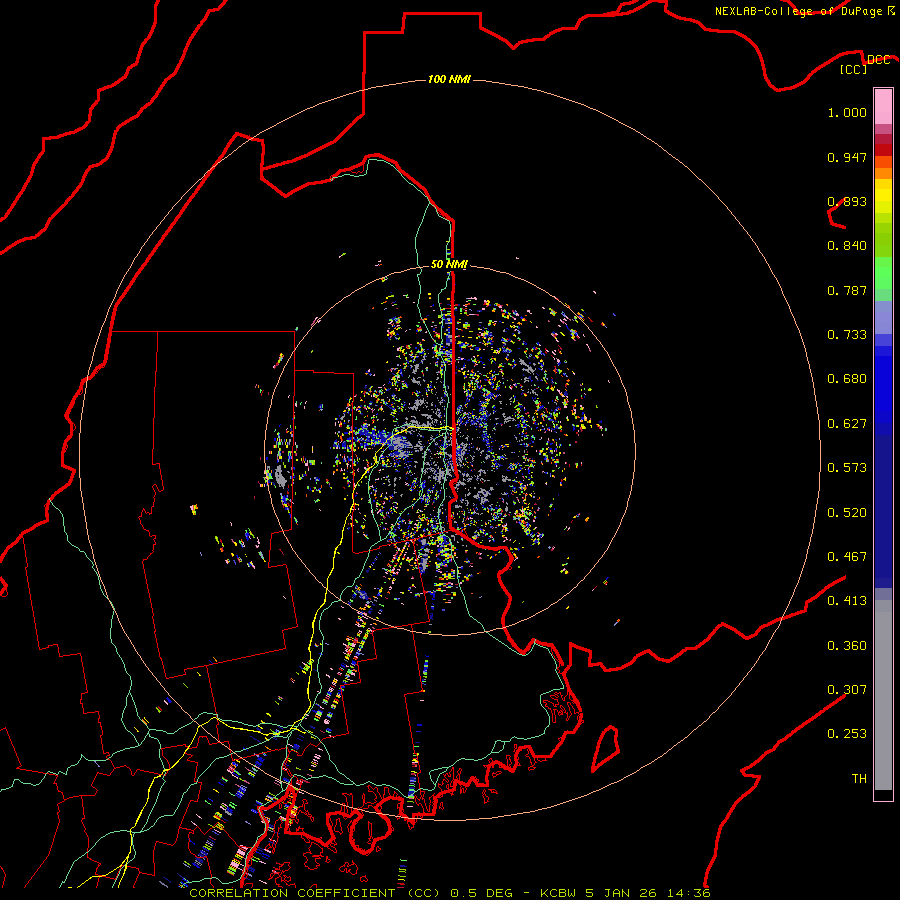Viewport: 900px width, 900px height.
Task: Click the 0.573 color scale value
Action: click(847, 468)
